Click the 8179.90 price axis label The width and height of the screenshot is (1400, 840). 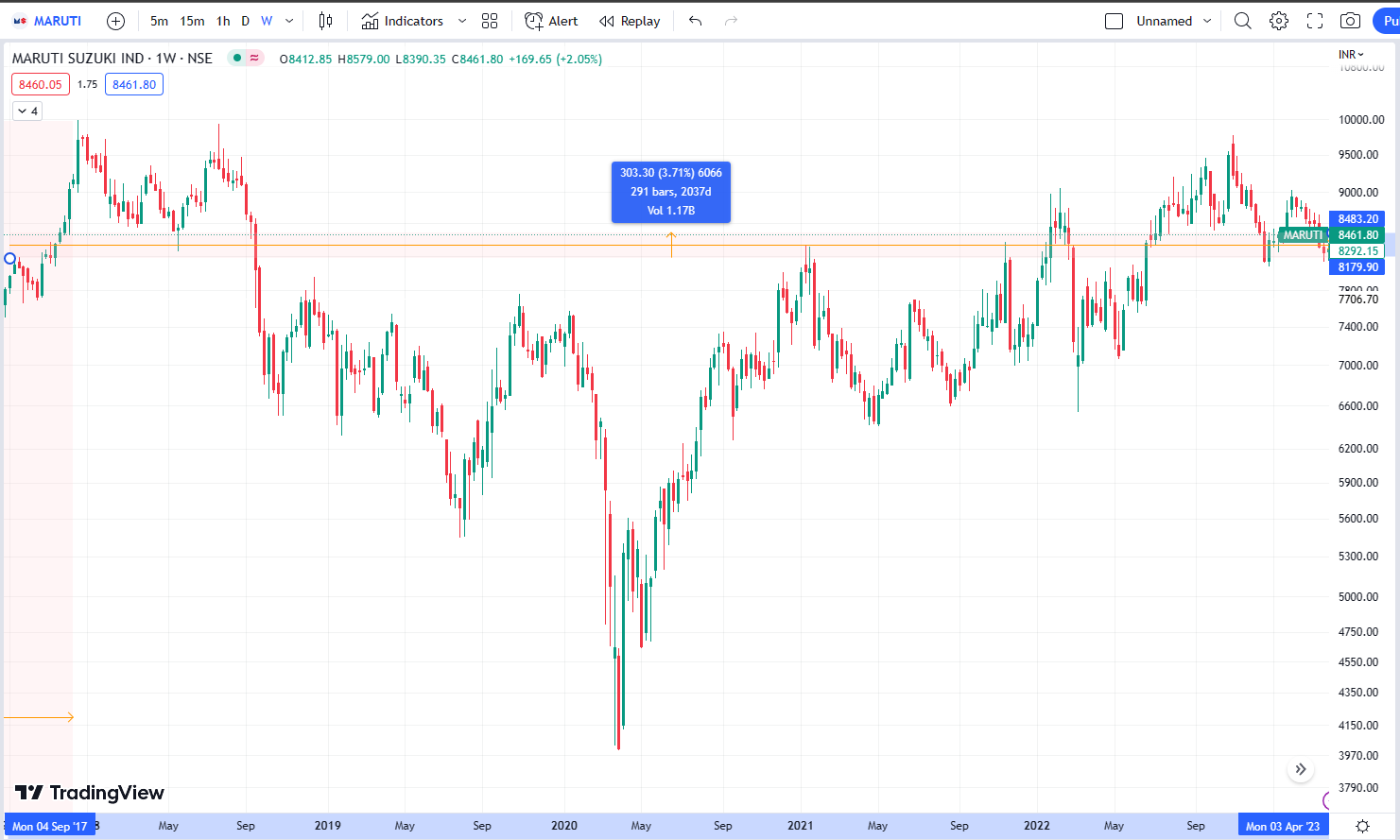click(1357, 267)
